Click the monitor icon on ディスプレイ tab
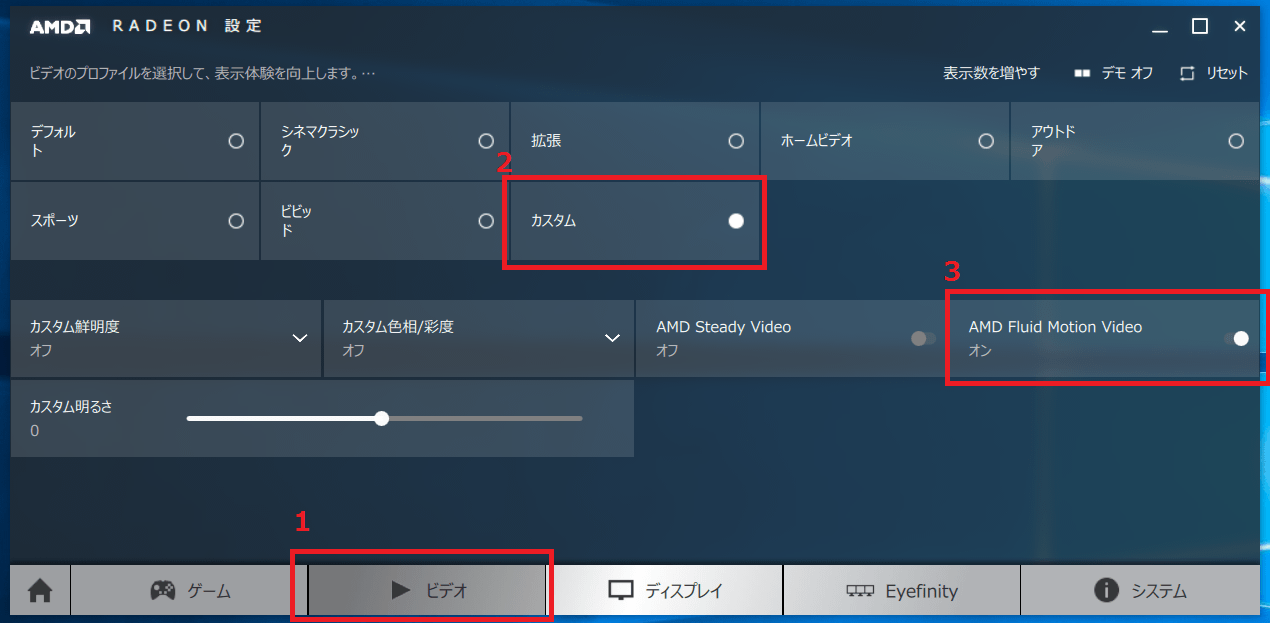 [x=622, y=591]
